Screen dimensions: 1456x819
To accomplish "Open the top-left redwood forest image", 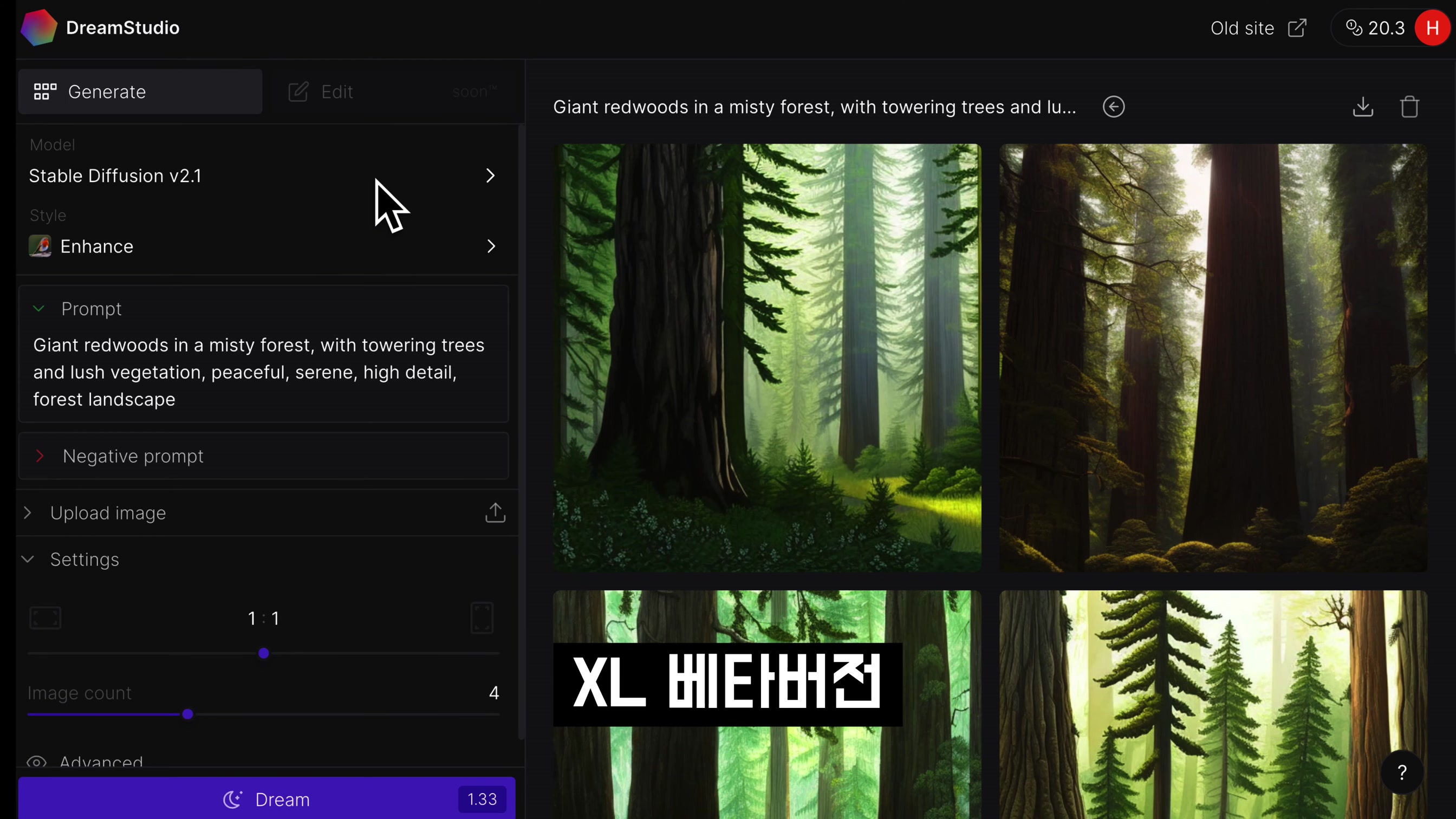I will 767,357.
